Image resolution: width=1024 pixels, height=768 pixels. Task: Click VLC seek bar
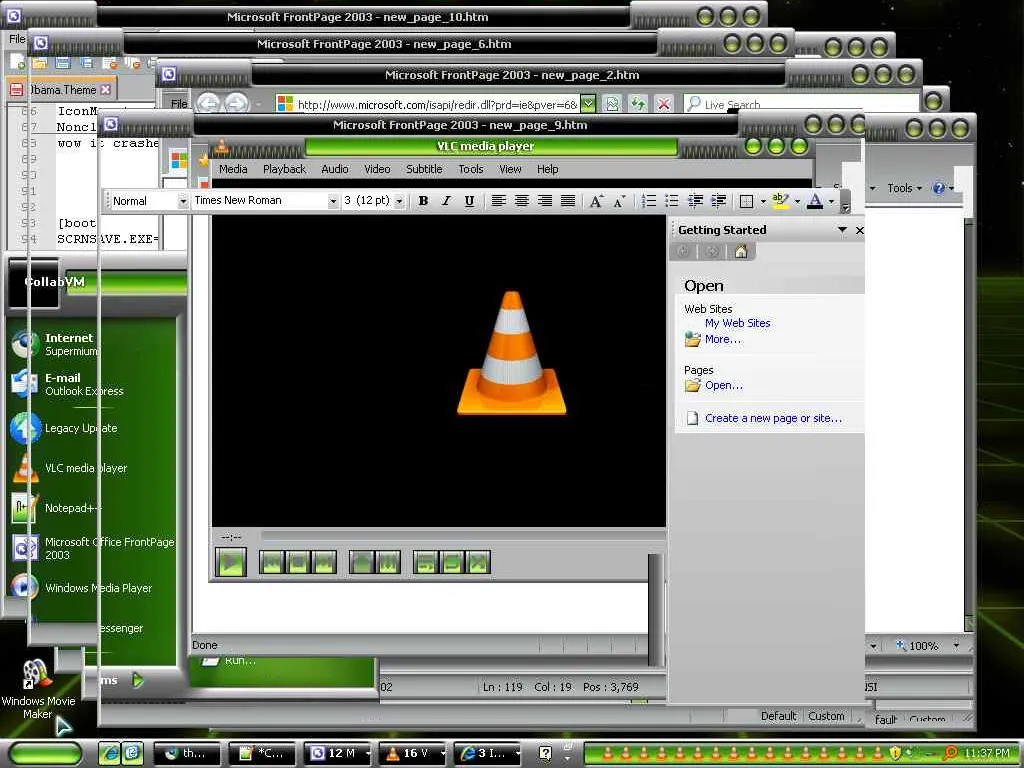click(462, 536)
